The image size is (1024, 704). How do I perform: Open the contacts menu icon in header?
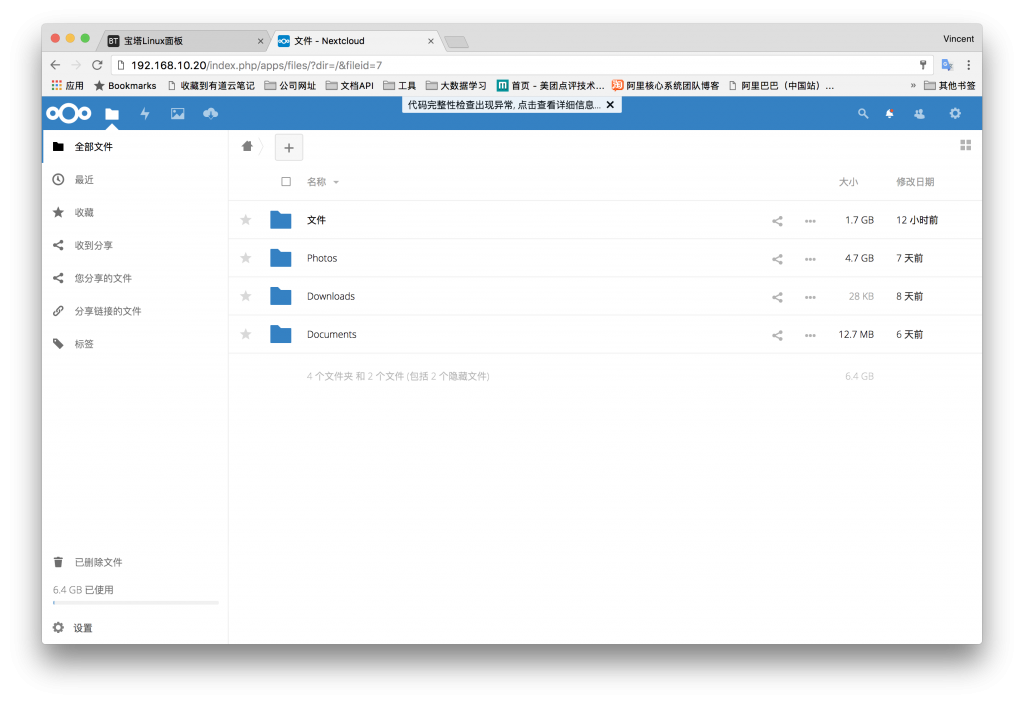pos(920,114)
